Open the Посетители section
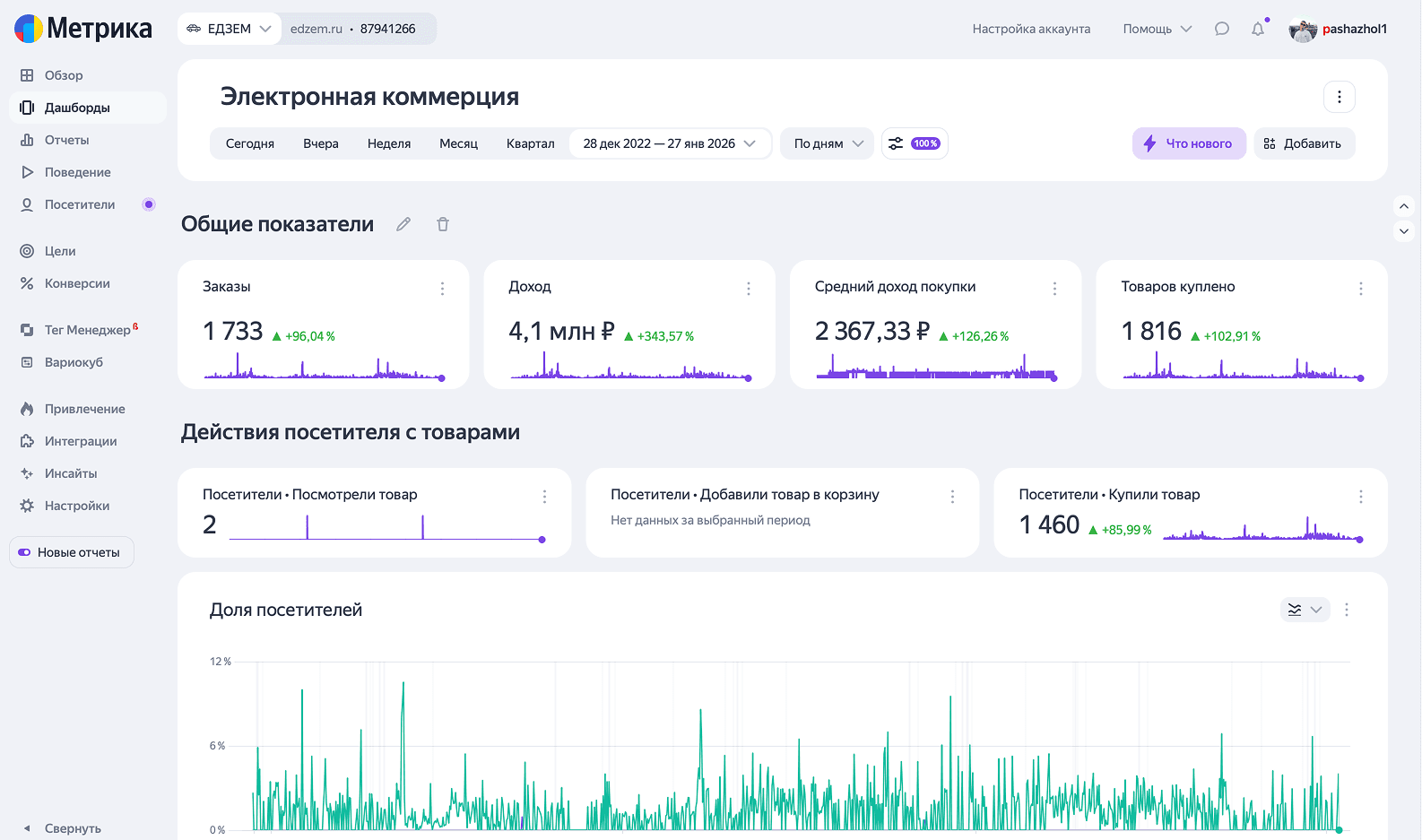This screenshot has height=840, width=1422. (88, 204)
